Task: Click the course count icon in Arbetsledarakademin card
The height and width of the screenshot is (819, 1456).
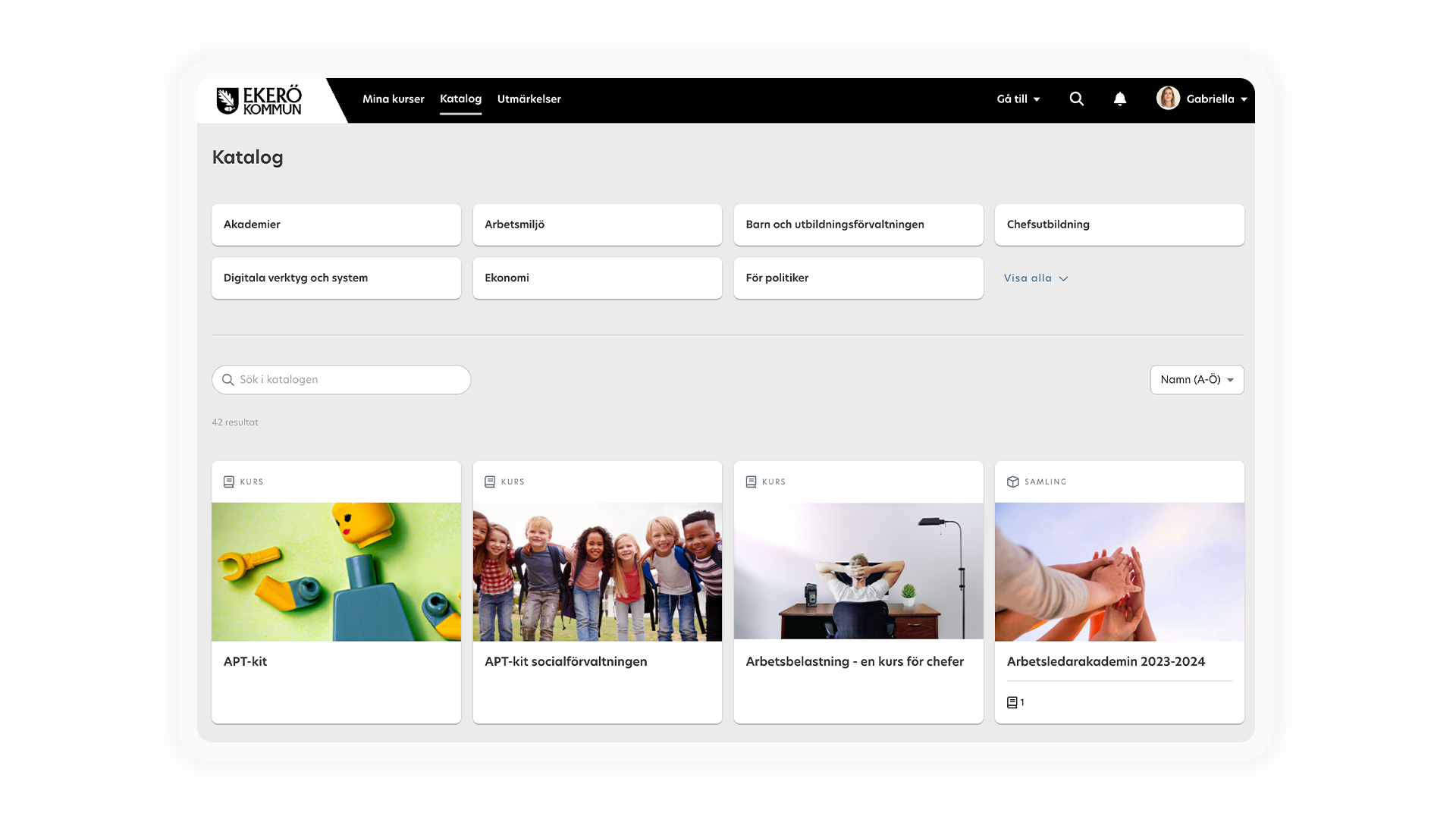Action: pos(1012,702)
